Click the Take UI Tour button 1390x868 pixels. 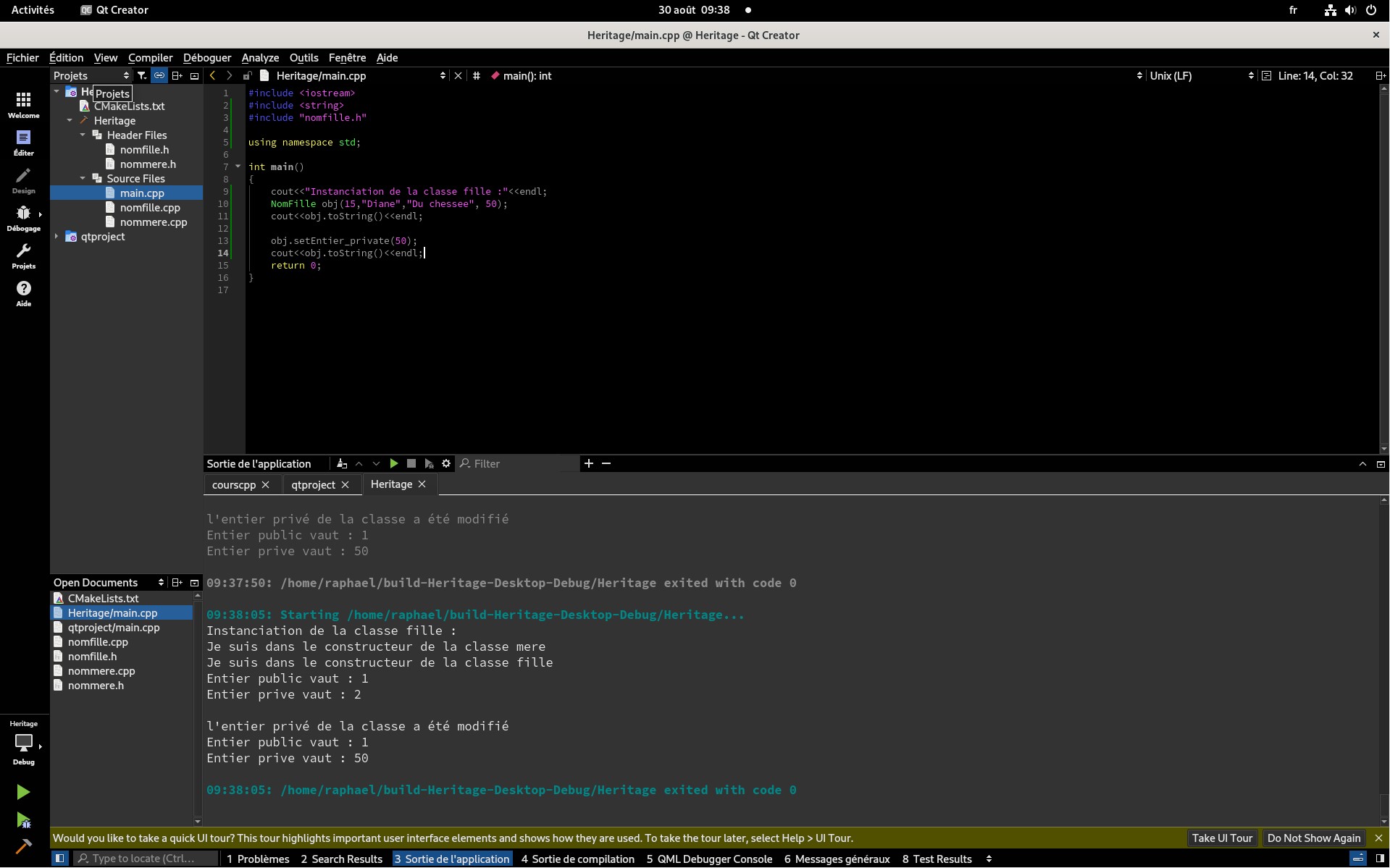coord(1221,838)
